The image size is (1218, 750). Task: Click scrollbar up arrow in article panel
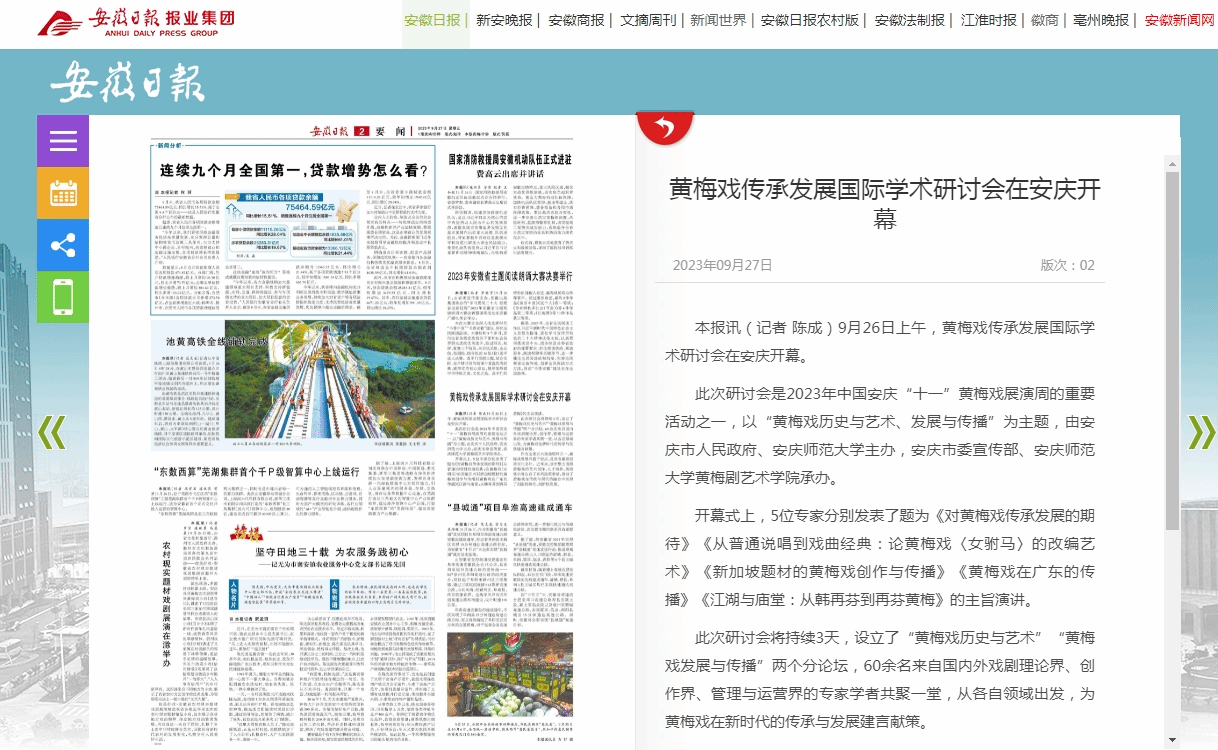click(1172, 161)
